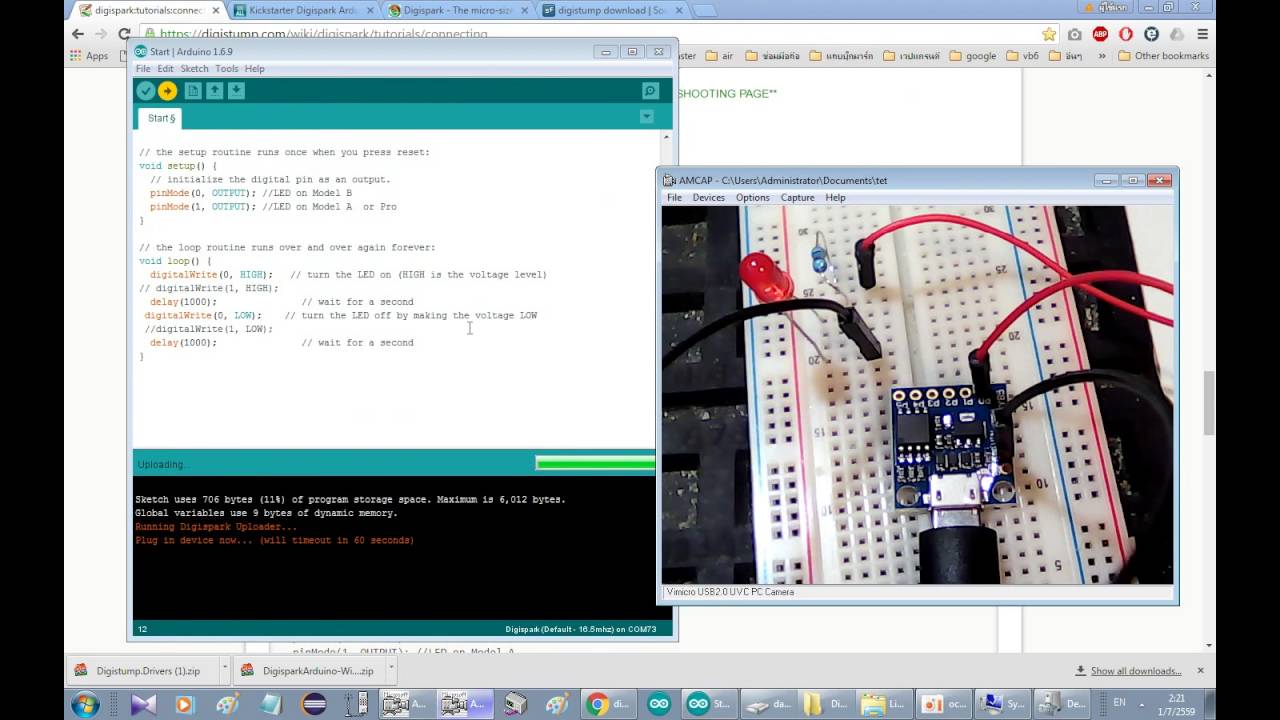Switch to the Arduino St... taskbar button
The width and height of the screenshot is (1280, 720).
tap(707, 704)
